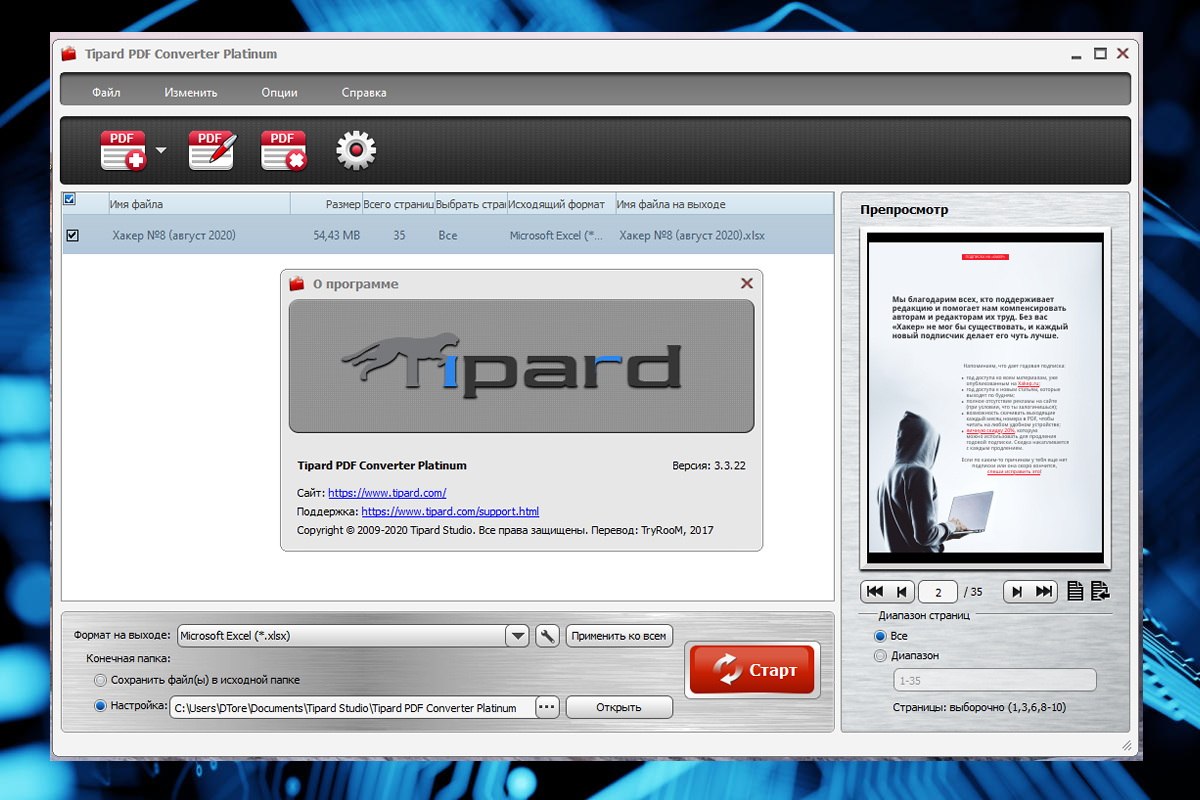1200x800 pixels.
Task: Click the single page view icon
Action: [x=1075, y=591]
